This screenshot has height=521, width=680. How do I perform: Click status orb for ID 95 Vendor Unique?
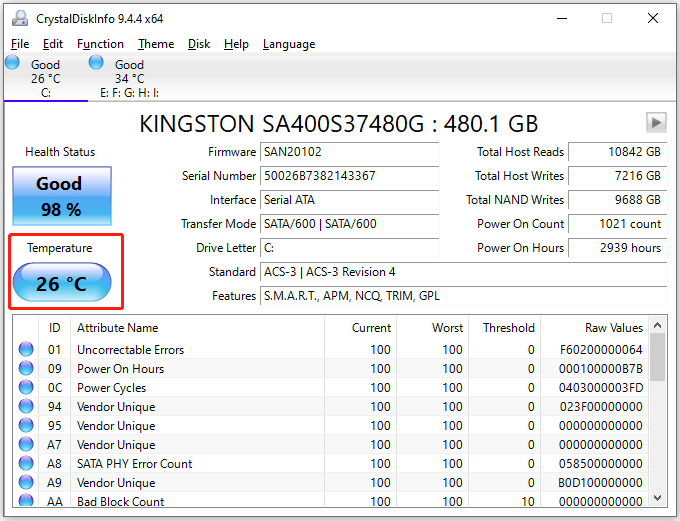(x=26, y=425)
